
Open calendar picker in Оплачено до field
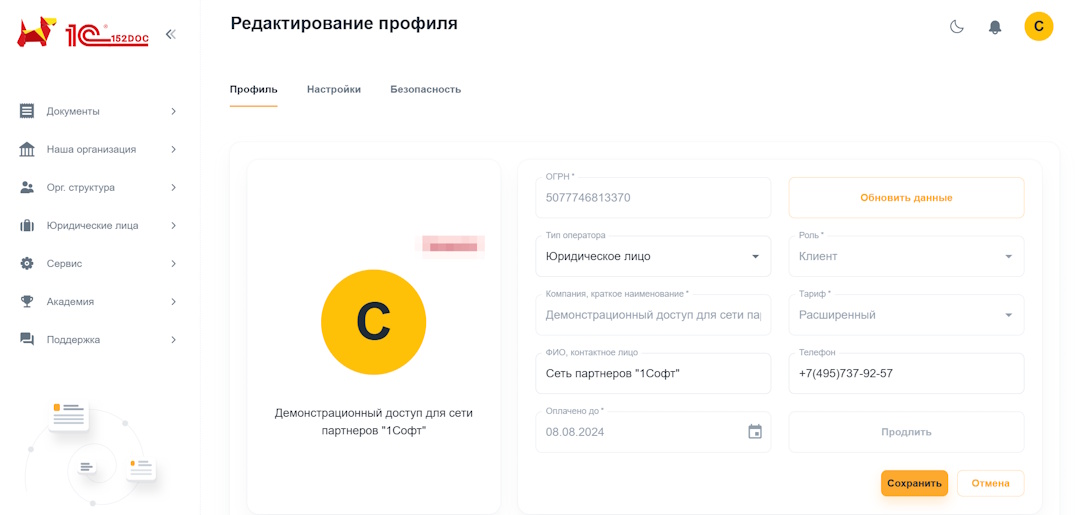[755, 432]
